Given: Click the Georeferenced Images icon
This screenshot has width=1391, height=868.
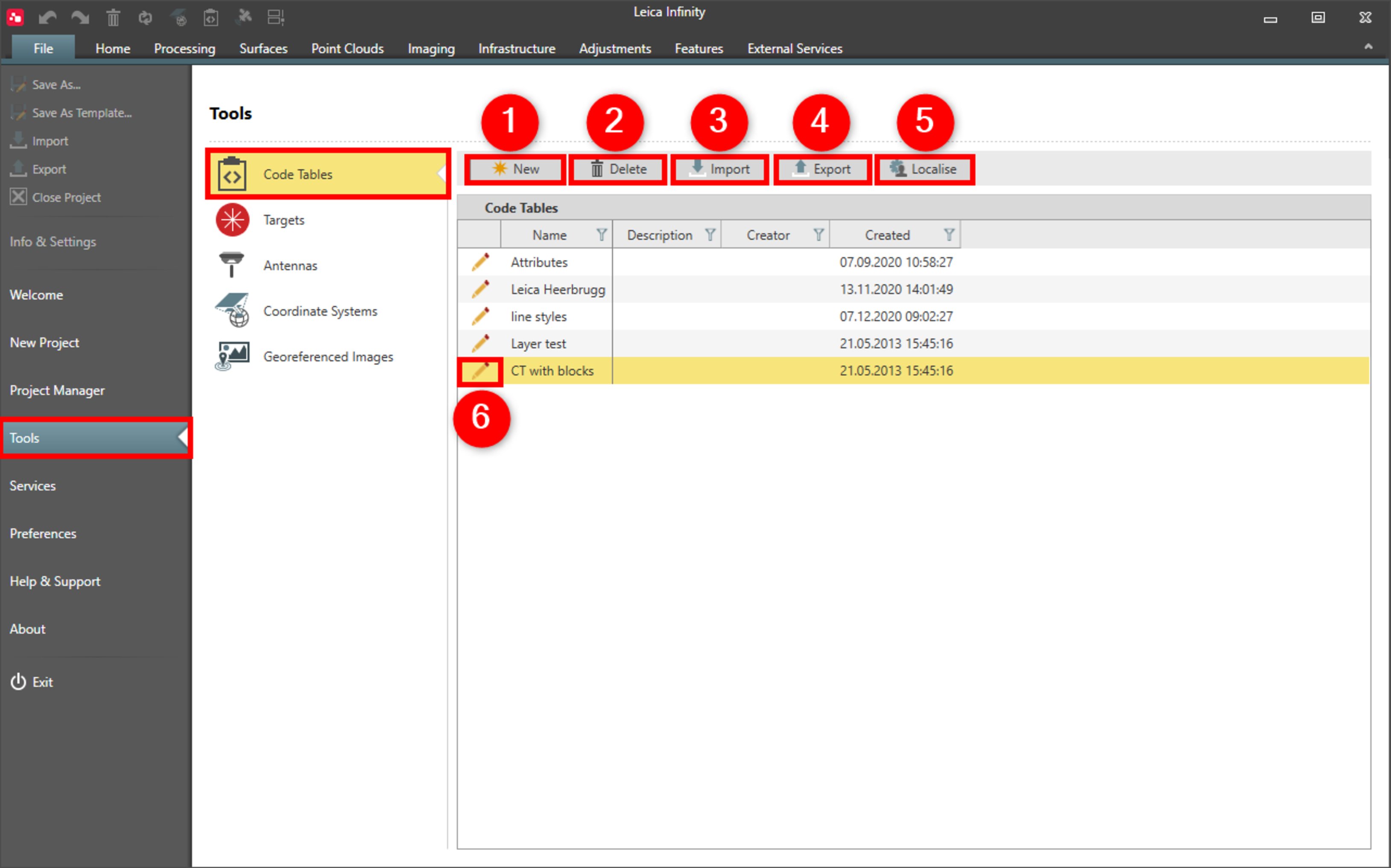Looking at the screenshot, I should click(232, 356).
